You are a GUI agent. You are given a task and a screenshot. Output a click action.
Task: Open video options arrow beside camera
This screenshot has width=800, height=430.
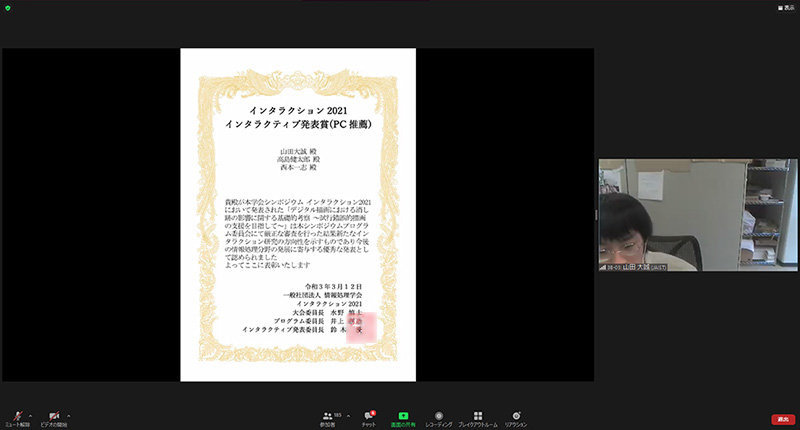click(x=68, y=416)
